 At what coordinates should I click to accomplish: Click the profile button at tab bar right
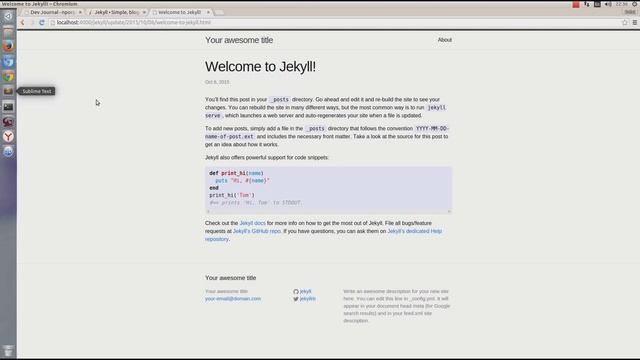click(630, 12)
